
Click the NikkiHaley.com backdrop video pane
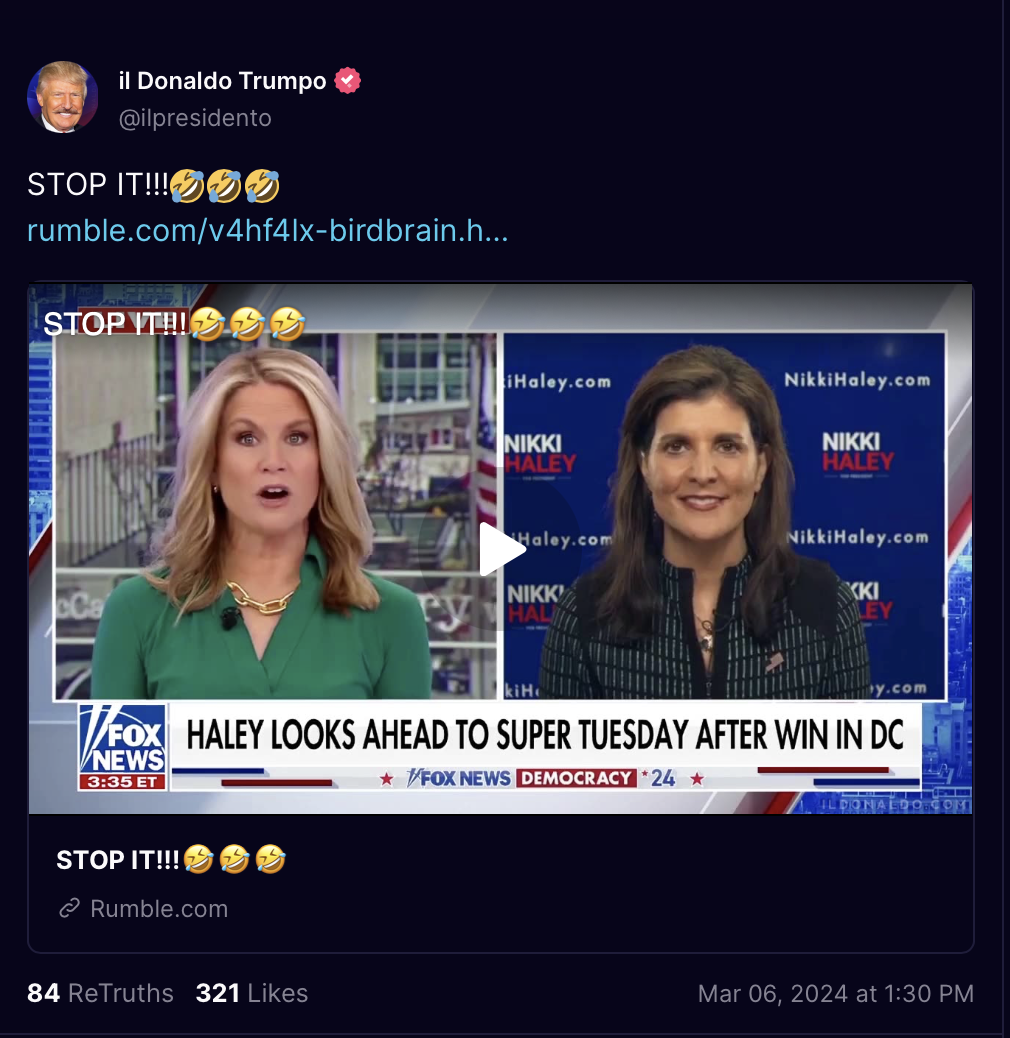[x=724, y=516]
